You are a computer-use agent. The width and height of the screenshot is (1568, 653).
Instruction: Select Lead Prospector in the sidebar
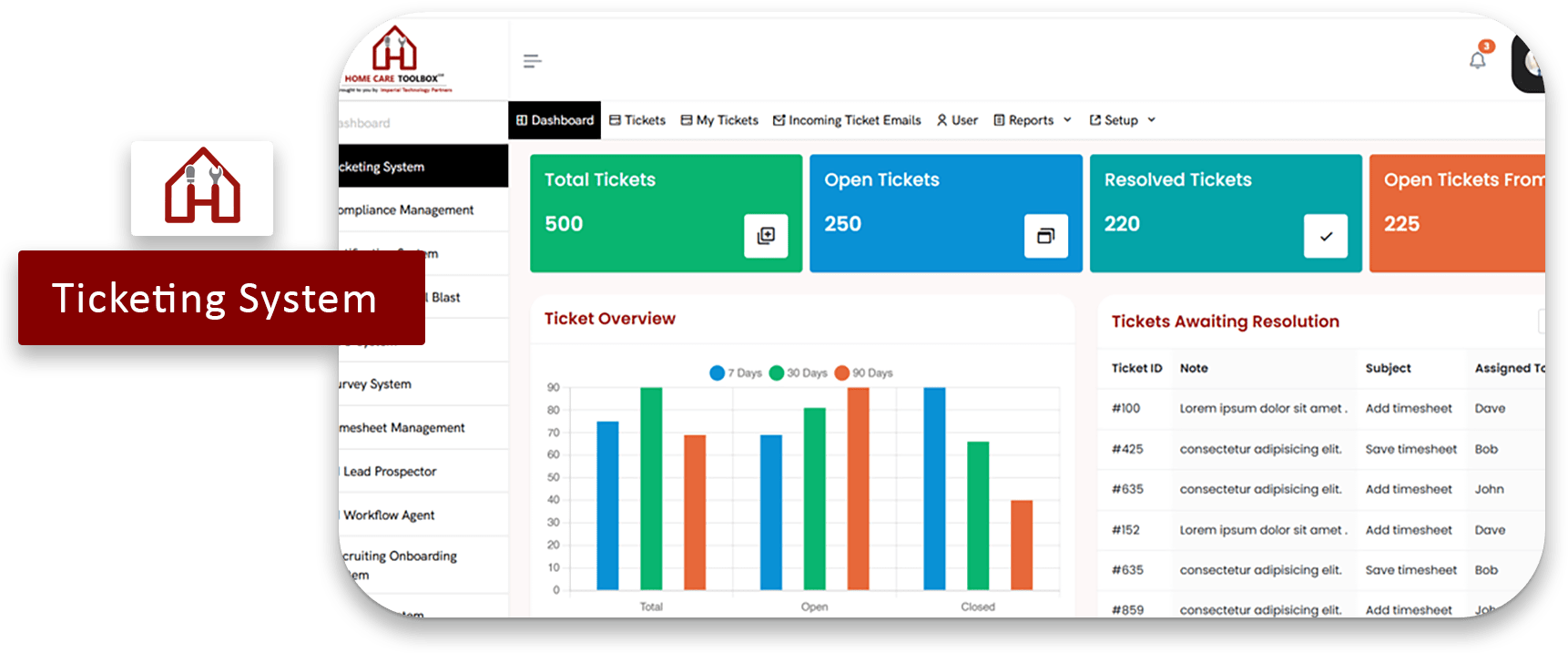click(x=390, y=471)
